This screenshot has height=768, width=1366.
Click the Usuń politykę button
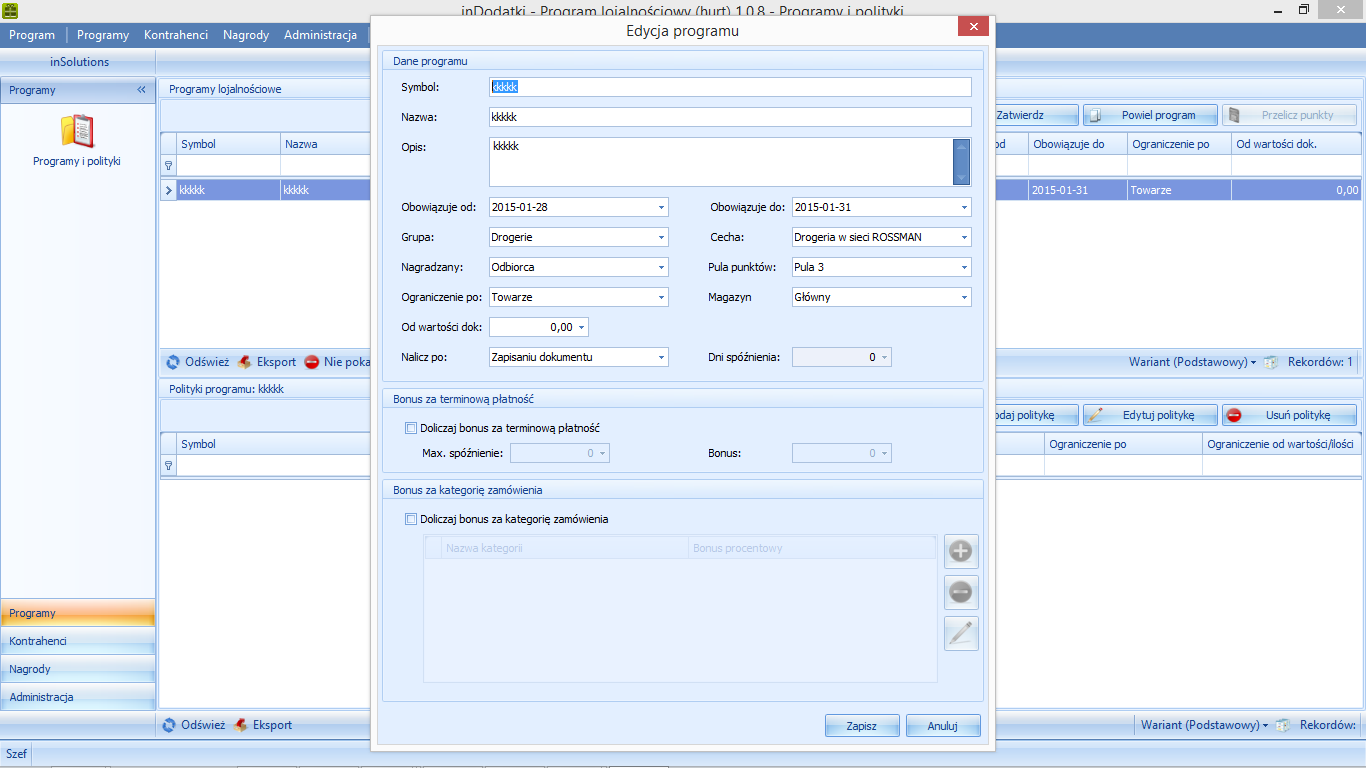(1289, 415)
